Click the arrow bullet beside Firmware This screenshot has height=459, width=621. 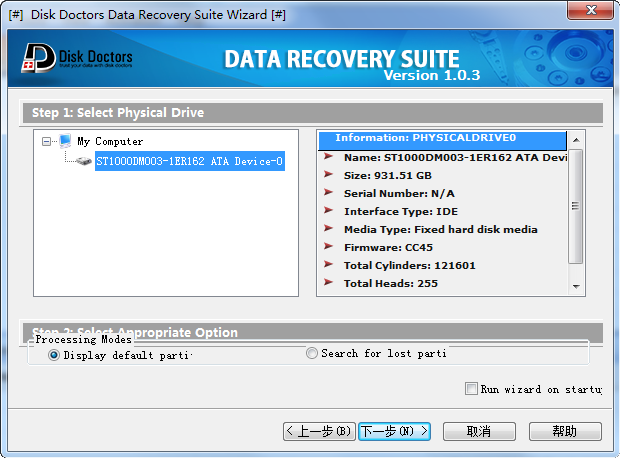(329, 247)
